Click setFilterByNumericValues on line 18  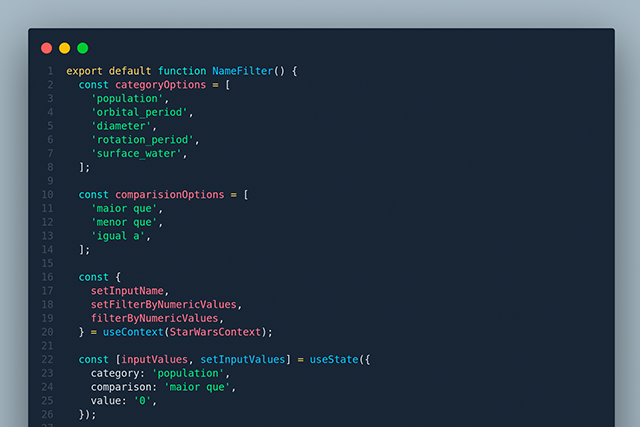[x=163, y=305]
